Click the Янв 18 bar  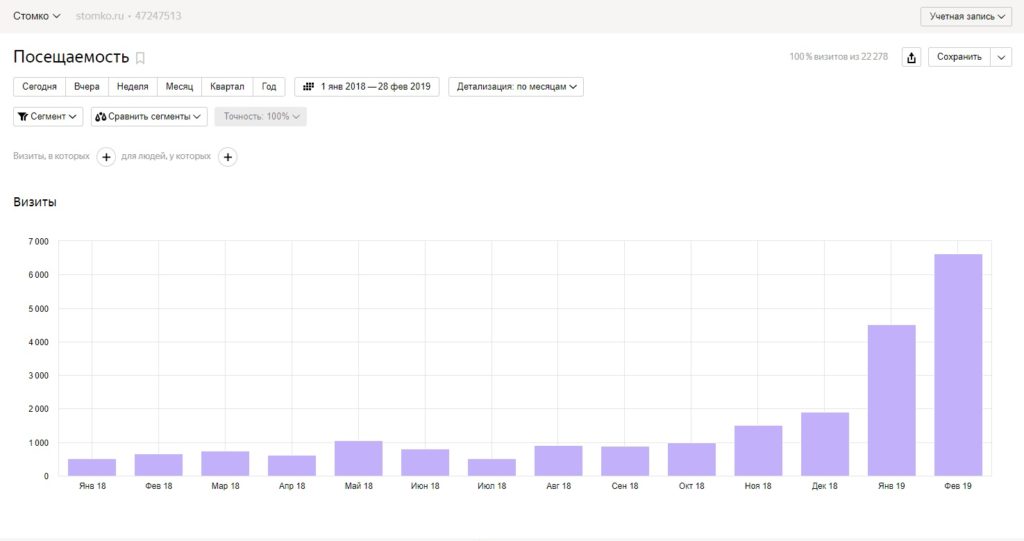point(92,467)
